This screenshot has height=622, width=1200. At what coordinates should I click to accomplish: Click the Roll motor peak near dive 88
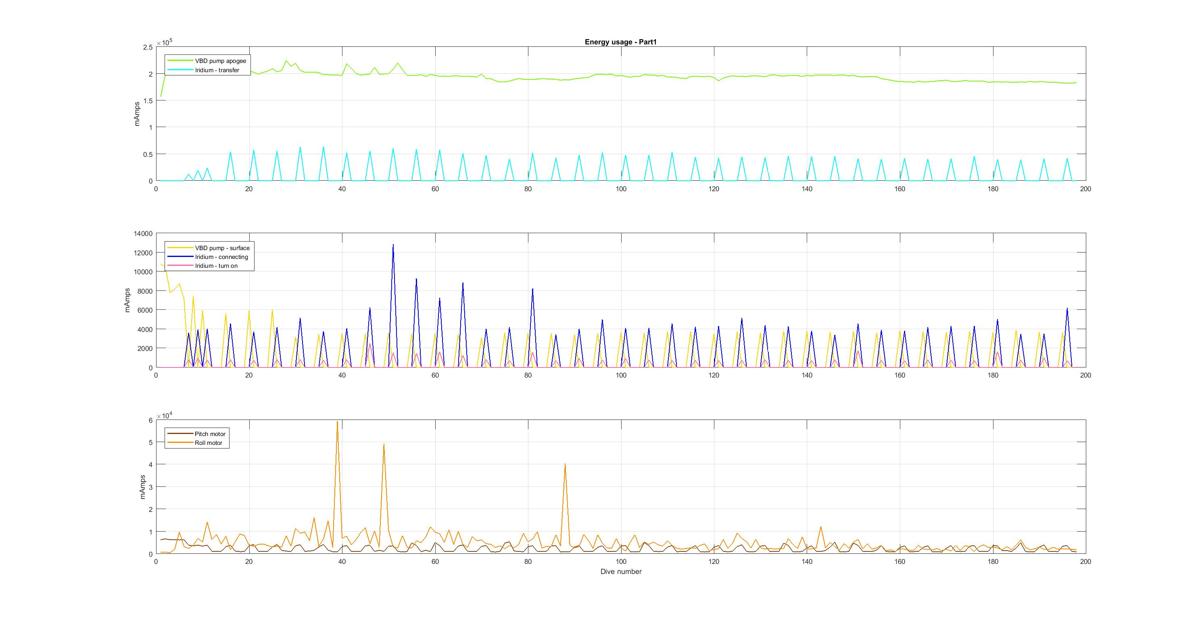pyautogui.click(x=565, y=464)
